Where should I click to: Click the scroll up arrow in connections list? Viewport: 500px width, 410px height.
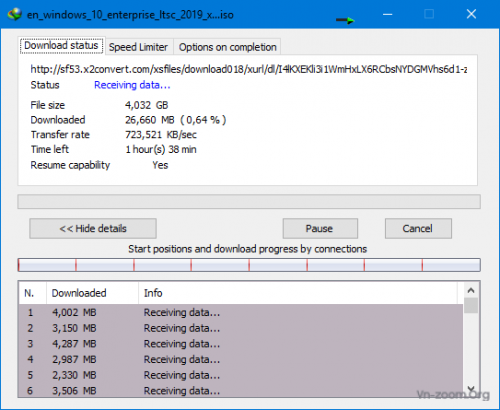pyautogui.click(x=471, y=290)
